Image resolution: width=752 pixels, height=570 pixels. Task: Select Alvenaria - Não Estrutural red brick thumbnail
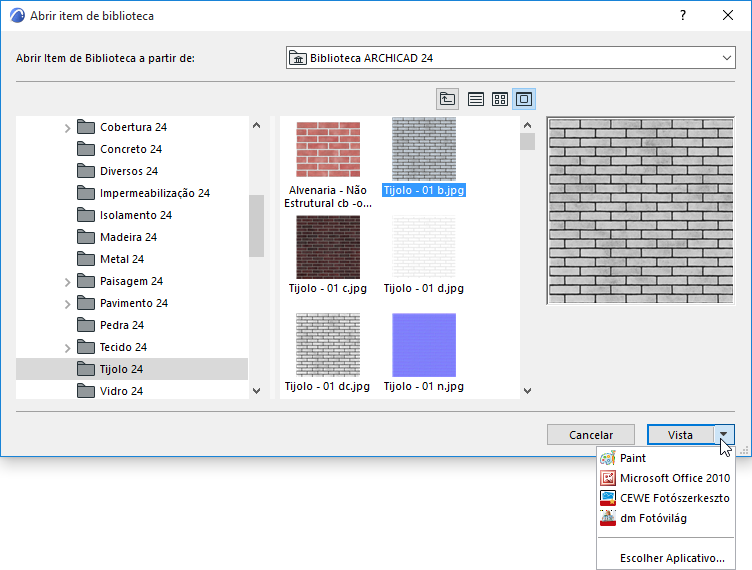click(328, 150)
